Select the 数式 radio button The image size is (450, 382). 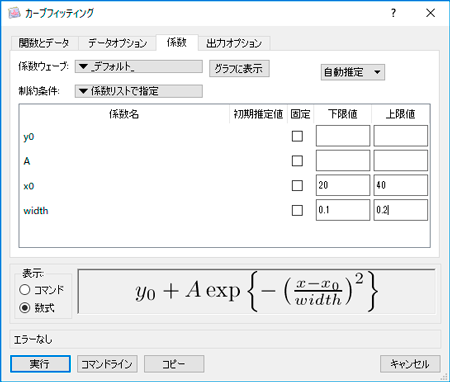pyautogui.click(x=25, y=308)
